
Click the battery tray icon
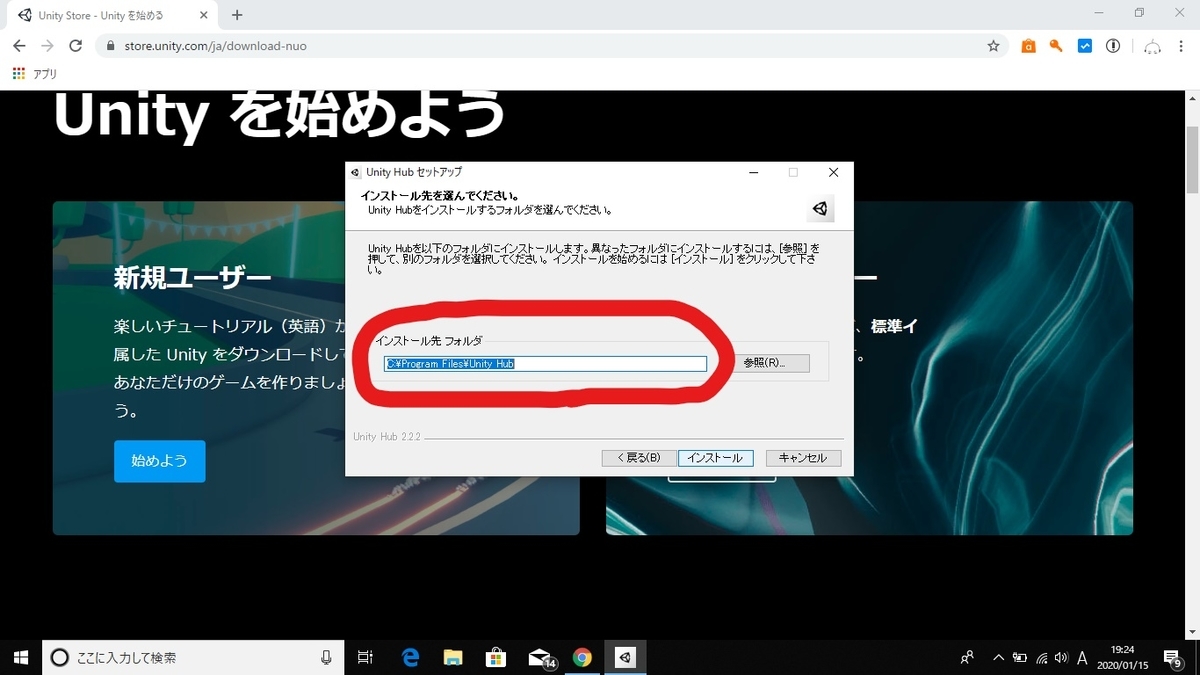(x=1019, y=657)
